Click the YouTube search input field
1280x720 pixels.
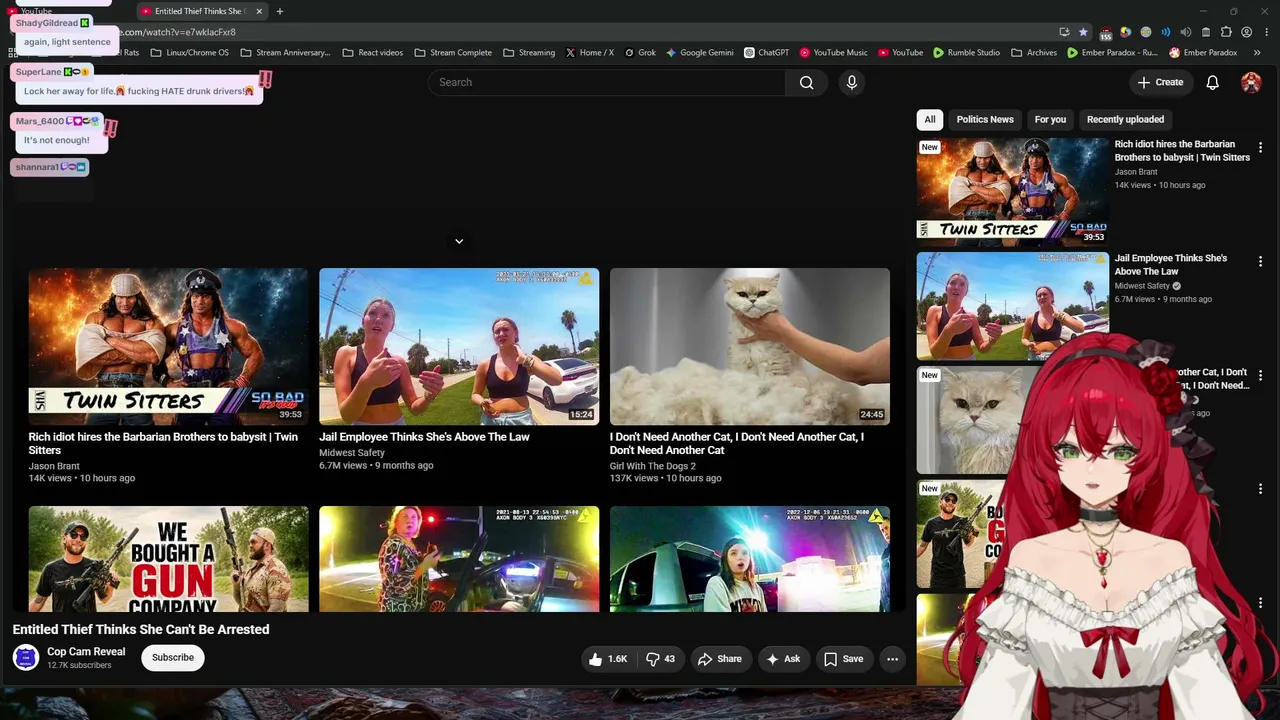click(x=607, y=82)
